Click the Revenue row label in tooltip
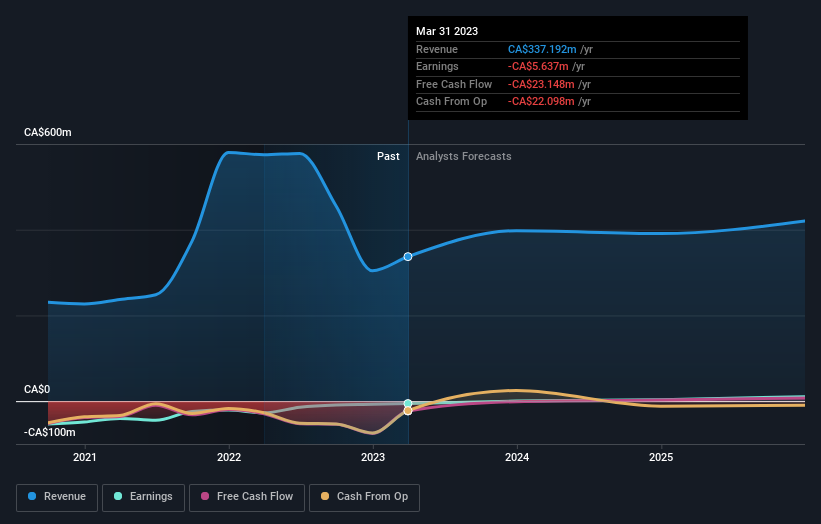 tap(437, 49)
